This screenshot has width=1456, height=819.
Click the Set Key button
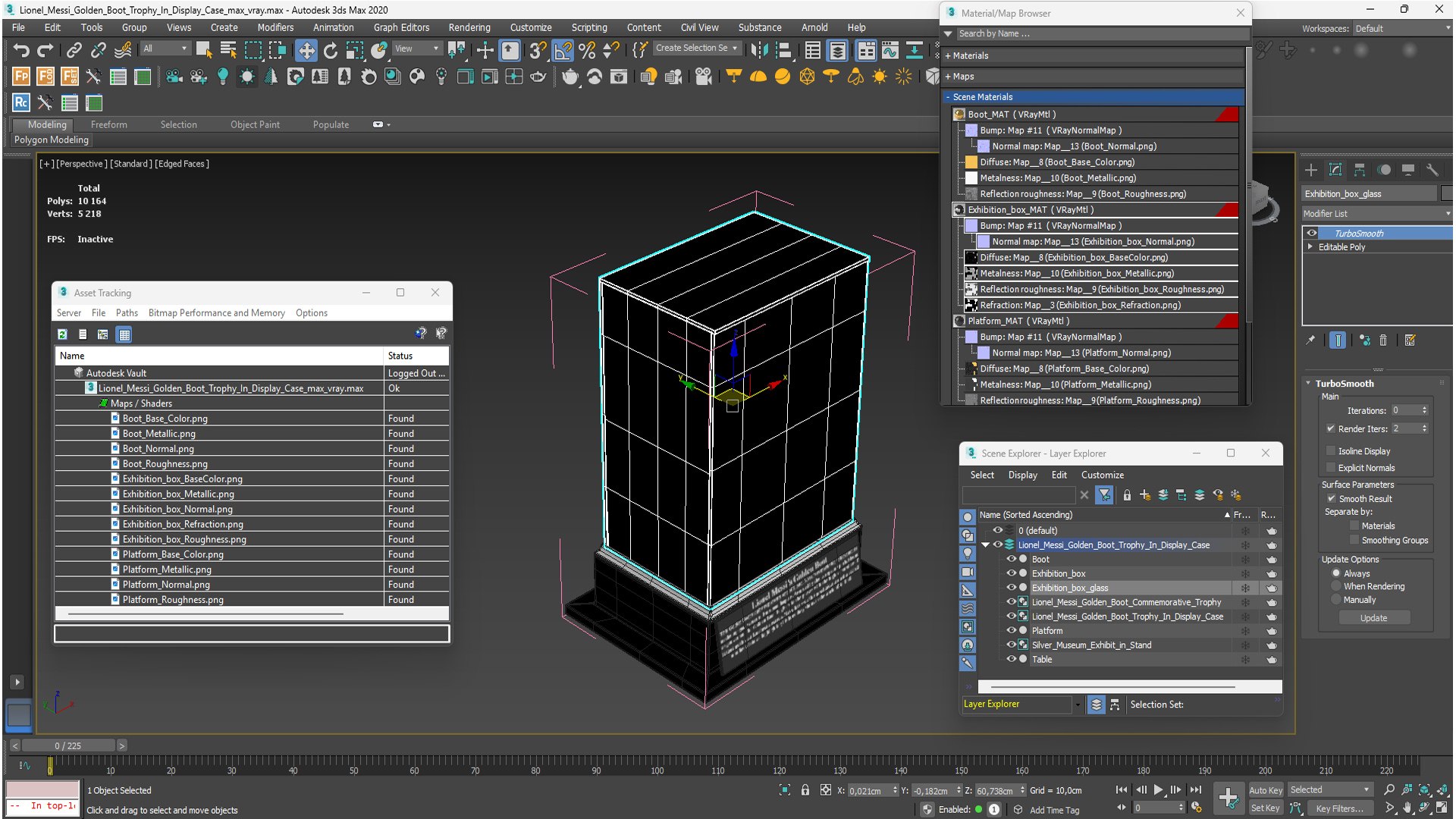click(x=1266, y=808)
